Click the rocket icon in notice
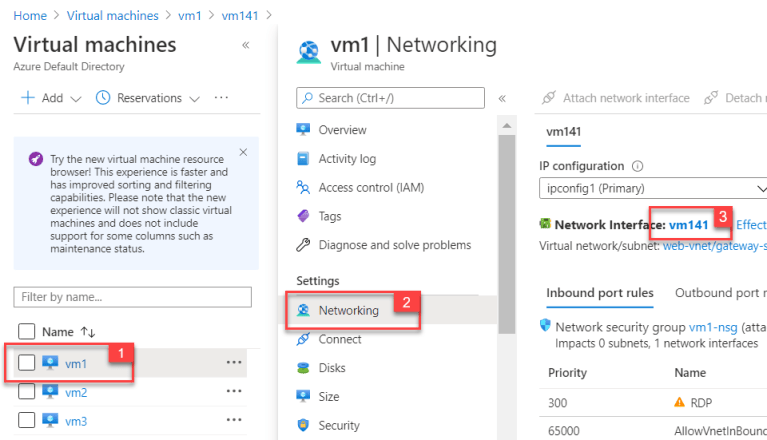767x440 pixels. tap(36, 159)
